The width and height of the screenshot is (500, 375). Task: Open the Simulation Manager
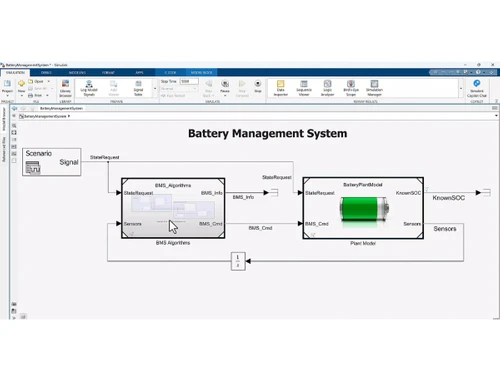(x=374, y=88)
